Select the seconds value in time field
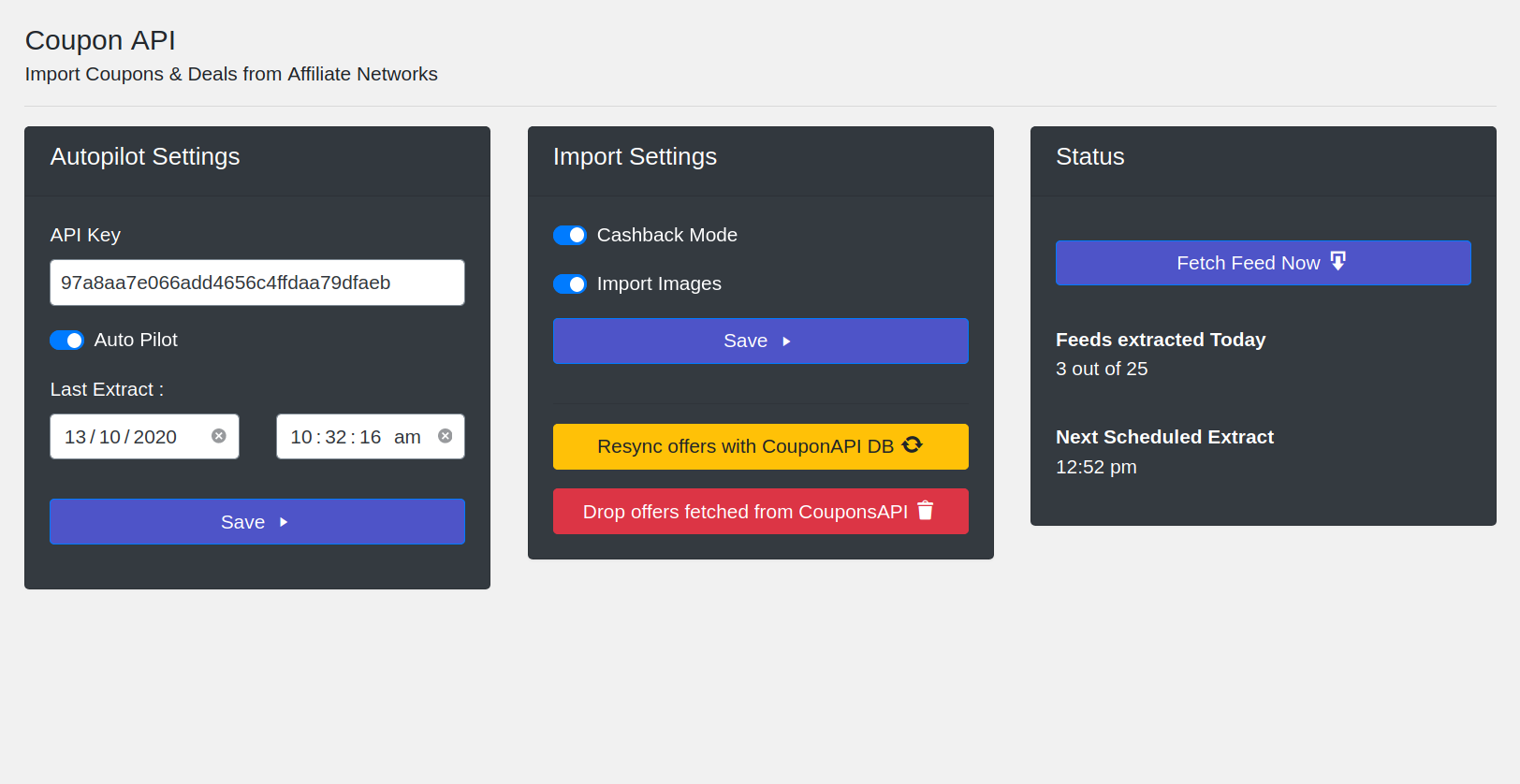Viewport: 1520px width, 784px height. coord(370,437)
